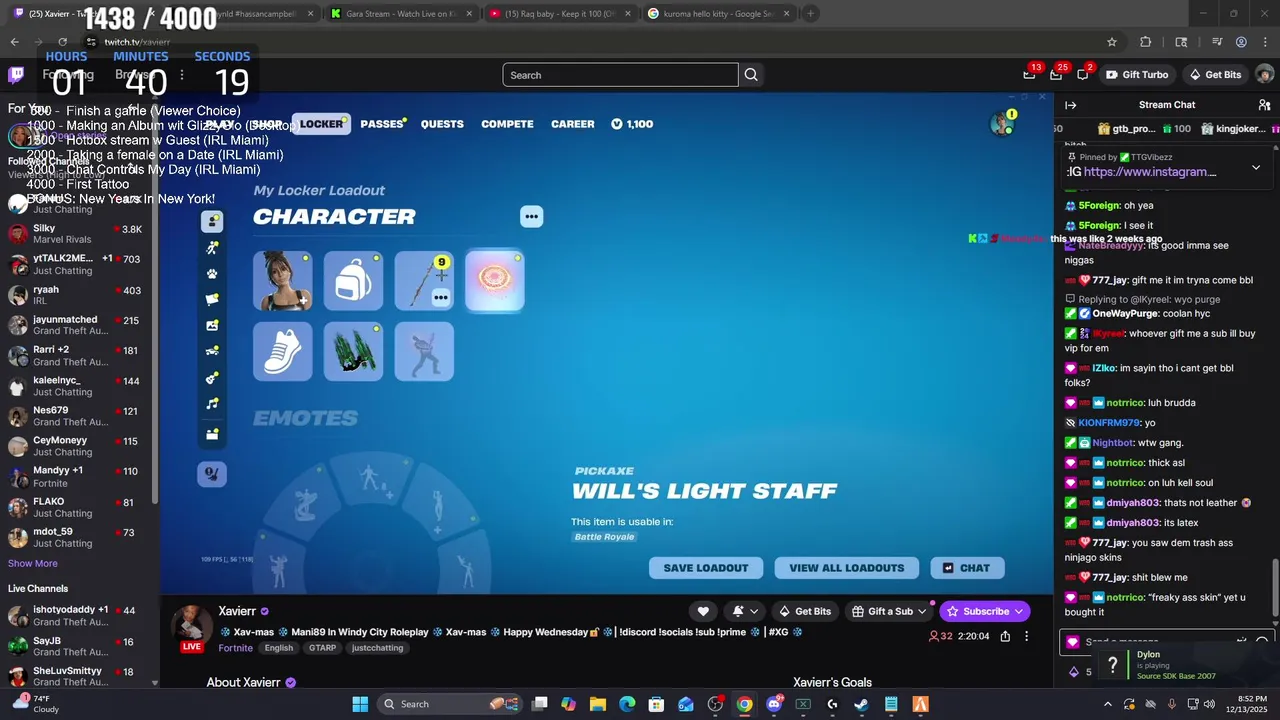The image size is (1280, 720).
Task: Follow channel with the heart button
Action: click(x=703, y=611)
